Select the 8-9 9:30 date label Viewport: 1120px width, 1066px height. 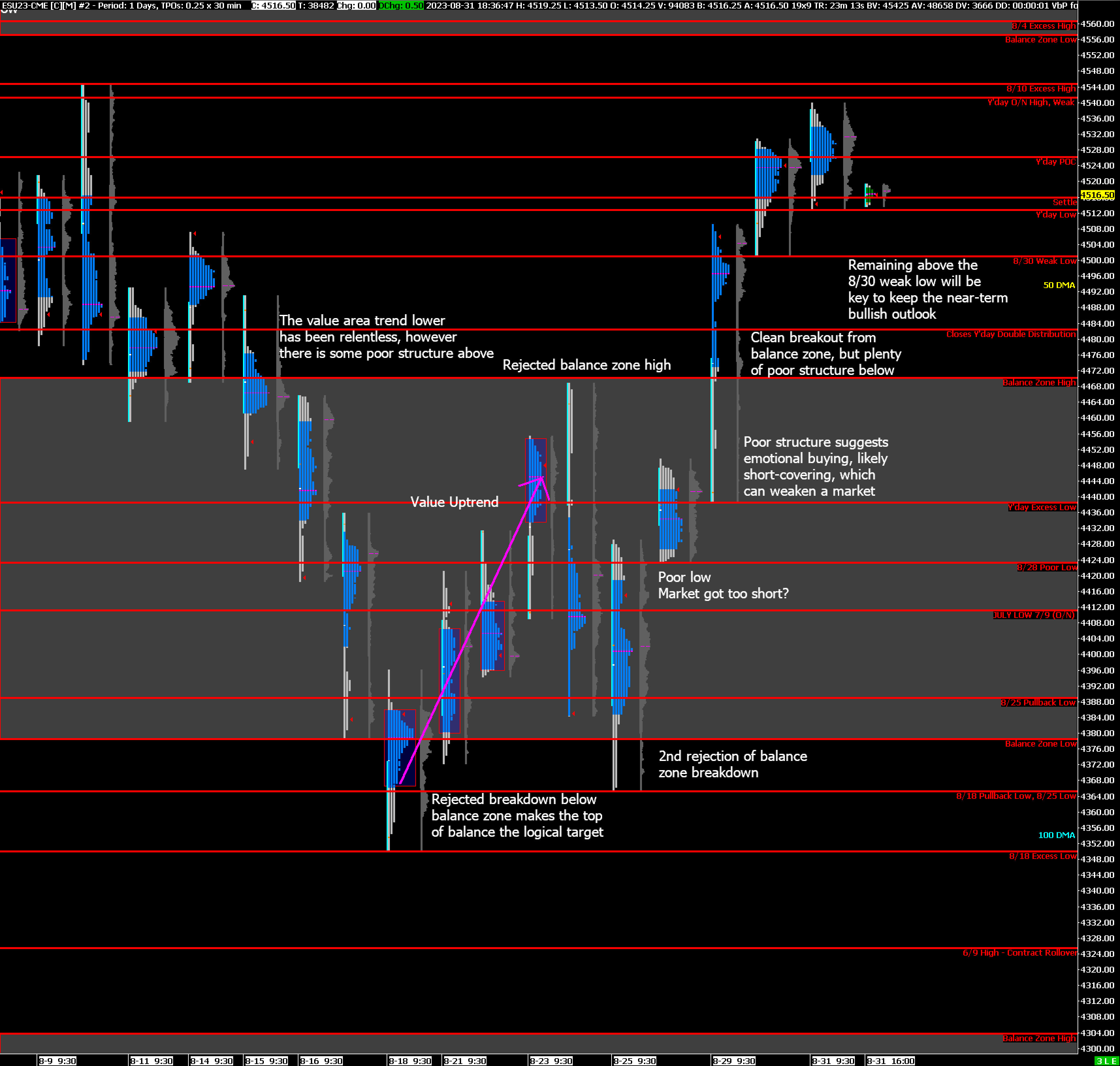click(57, 1061)
